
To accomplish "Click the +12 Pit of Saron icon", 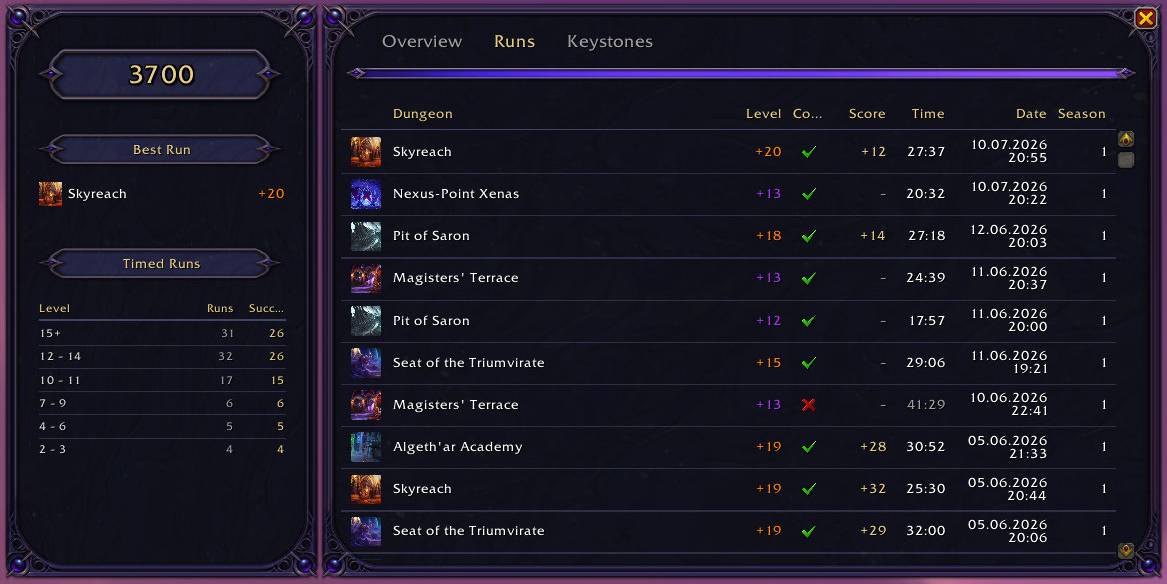I will pyautogui.click(x=365, y=321).
